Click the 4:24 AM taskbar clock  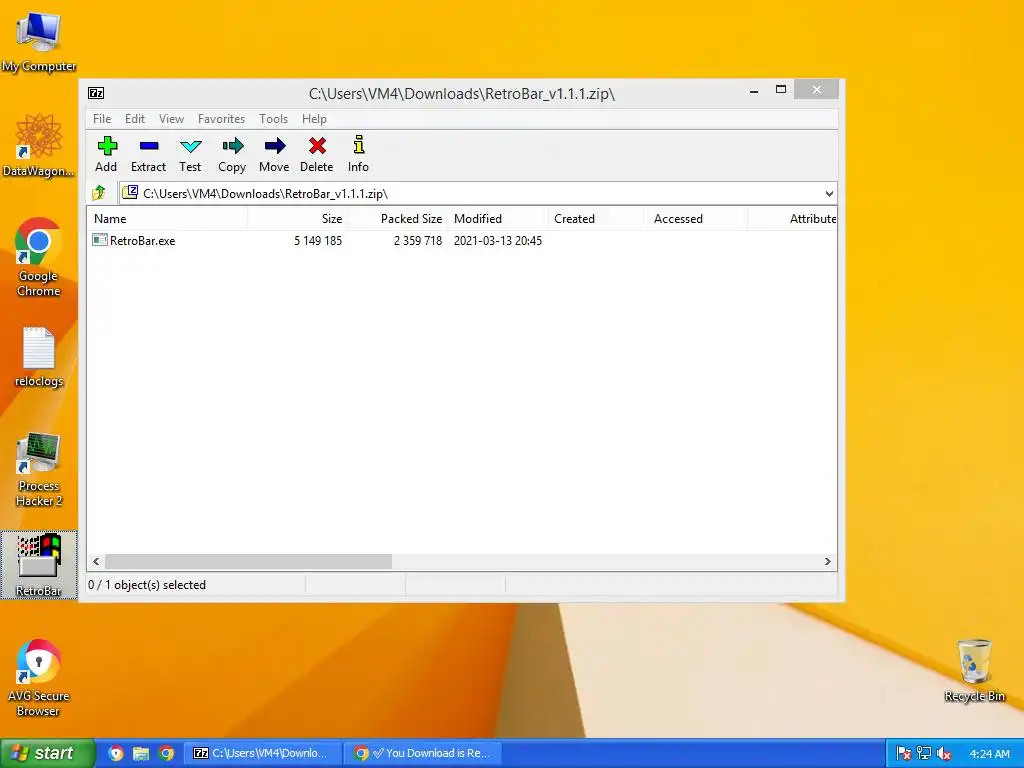[989, 754]
